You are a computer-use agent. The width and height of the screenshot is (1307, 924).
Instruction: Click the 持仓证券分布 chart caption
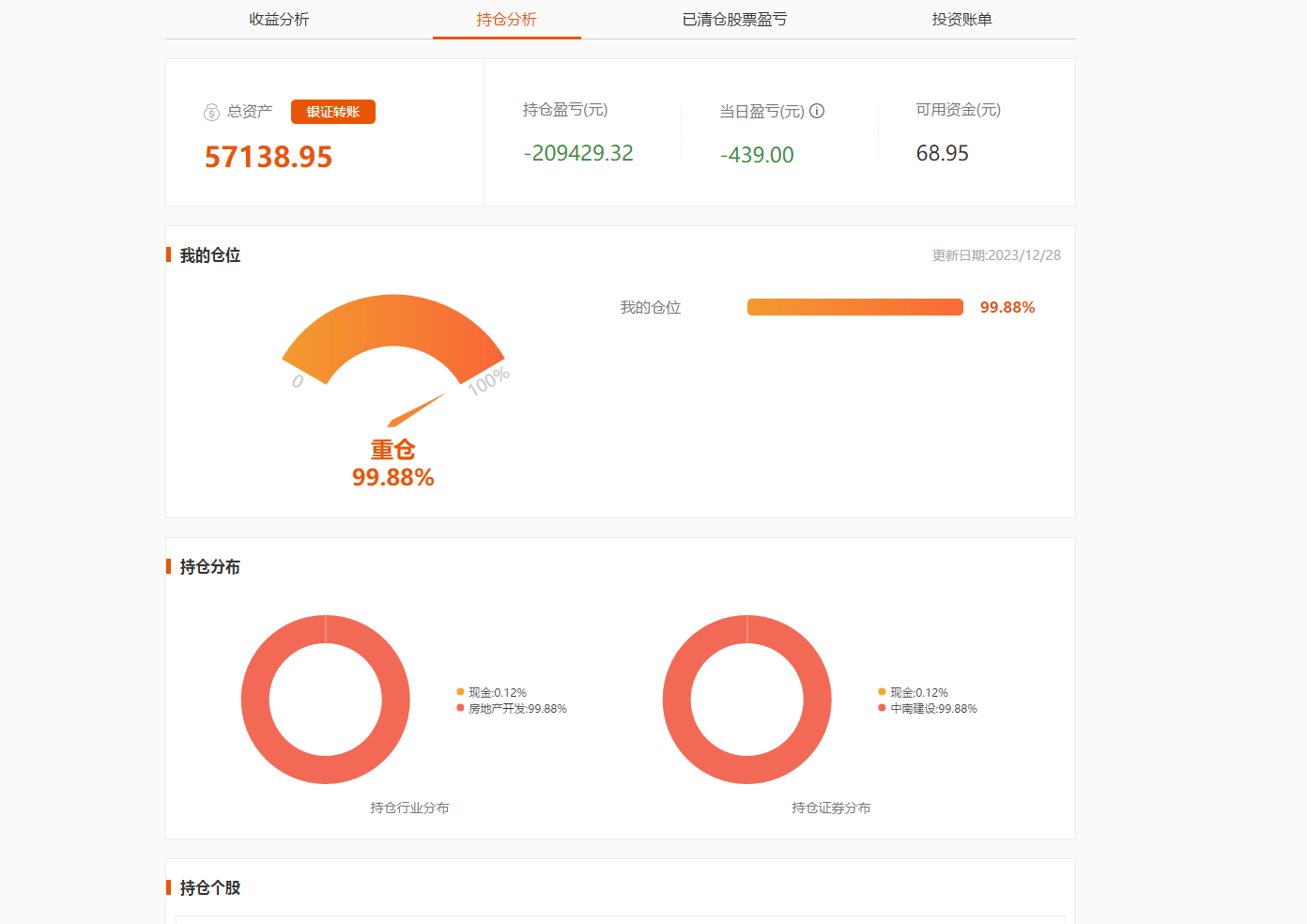[831, 808]
